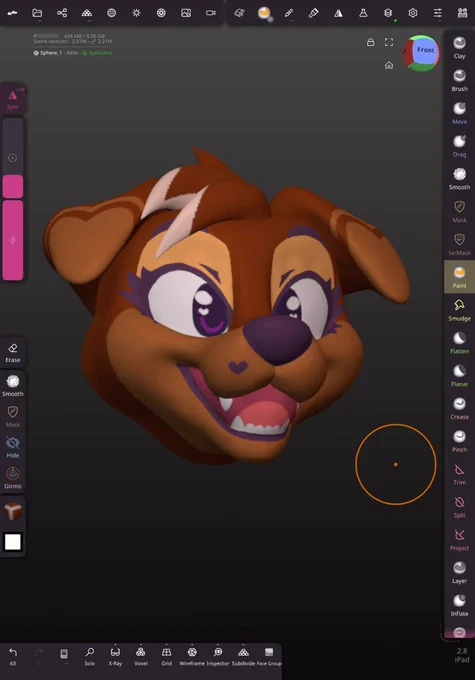Adjust the brush radius slider
Image resolution: width=475 pixels, height=680 pixels.
(x=13, y=158)
